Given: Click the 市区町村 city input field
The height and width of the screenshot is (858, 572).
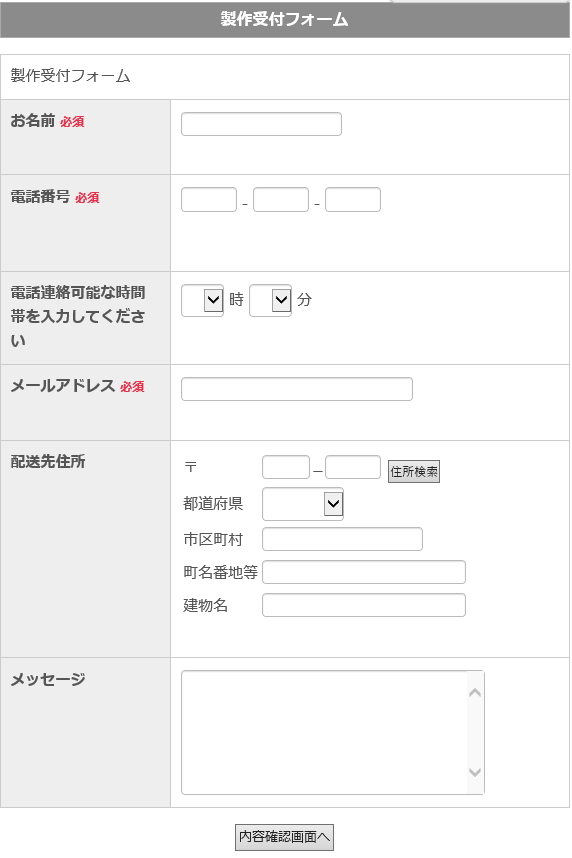Looking at the screenshot, I should (x=342, y=539).
